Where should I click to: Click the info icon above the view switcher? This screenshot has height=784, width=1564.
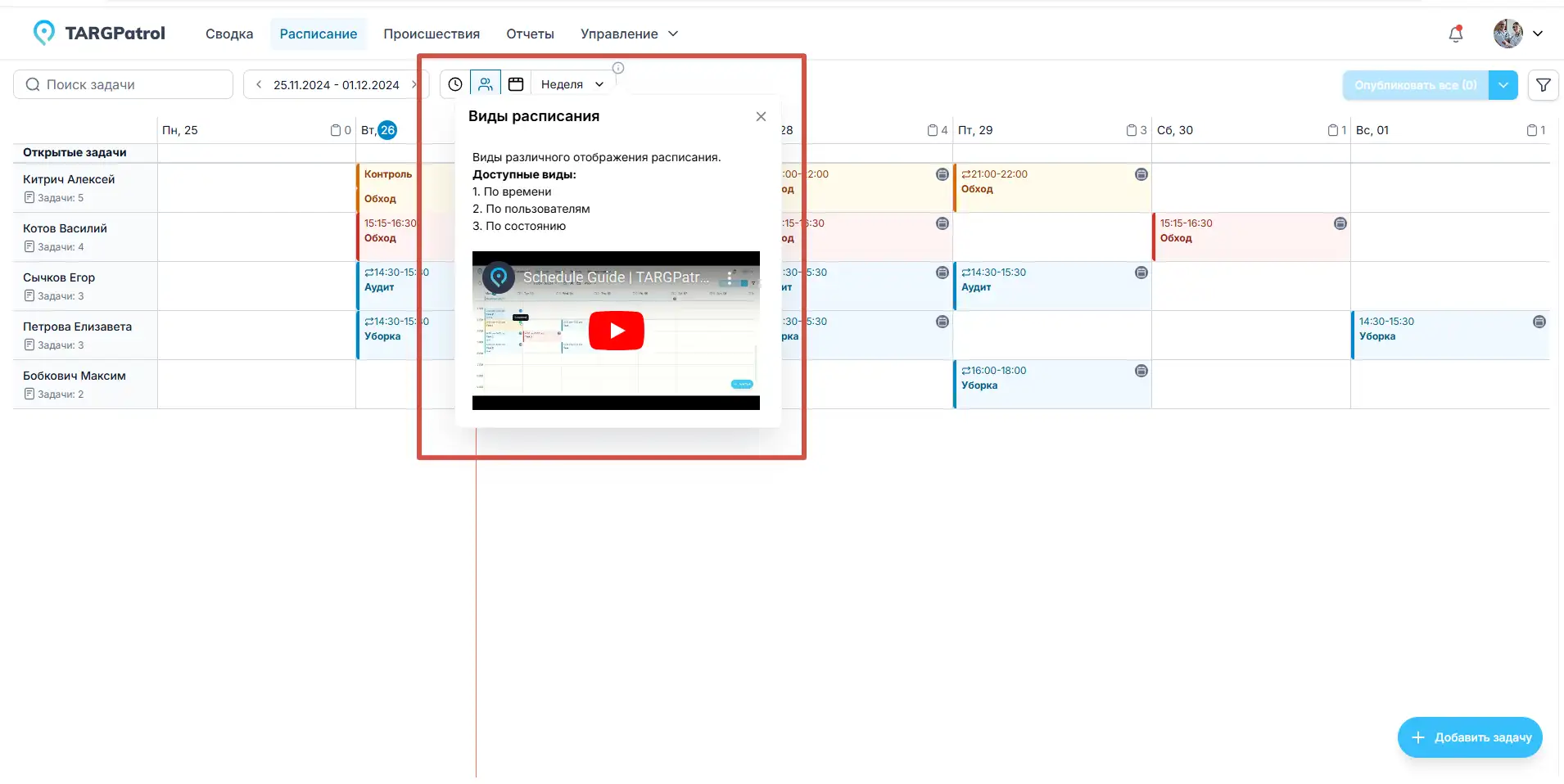click(x=618, y=68)
